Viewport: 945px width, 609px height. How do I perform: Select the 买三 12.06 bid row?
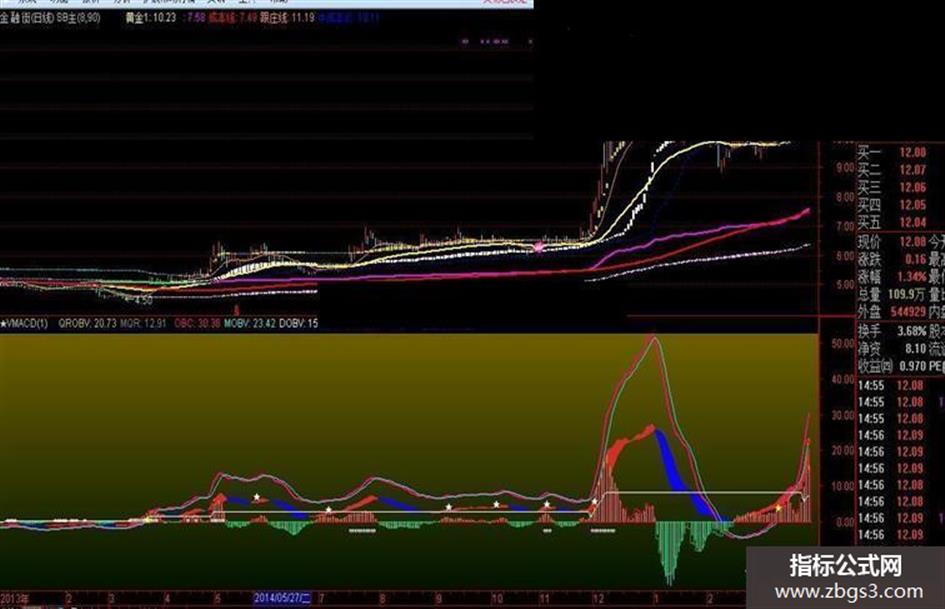(892, 188)
